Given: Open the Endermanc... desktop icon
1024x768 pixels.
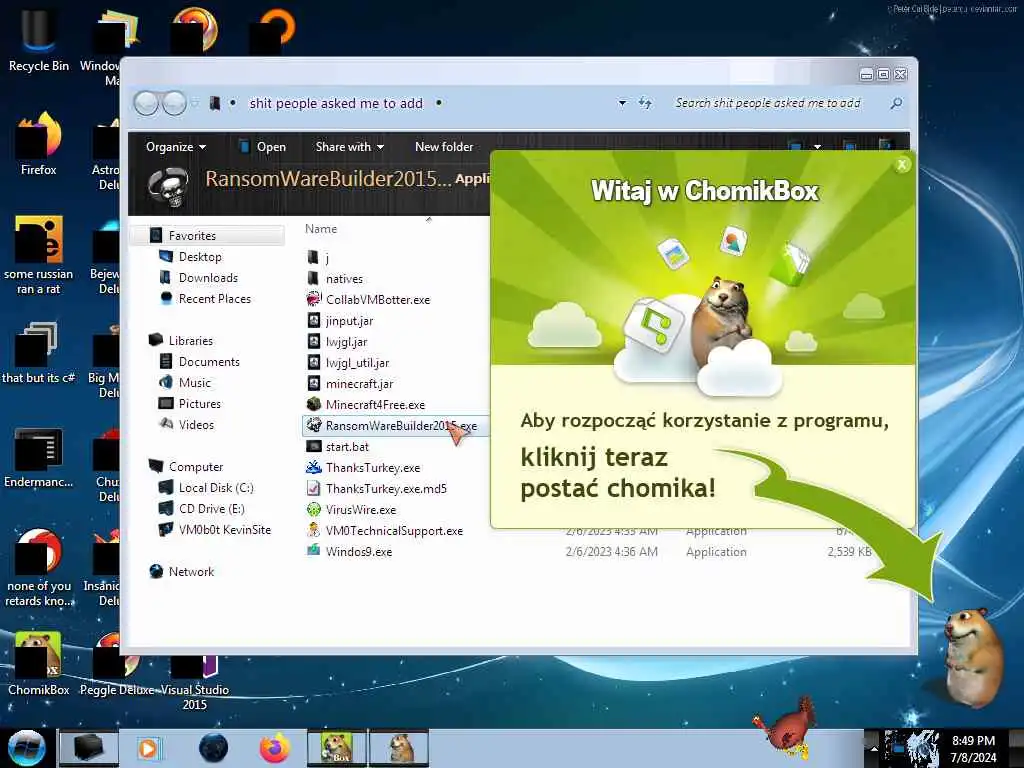Looking at the screenshot, I should pyautogui.click(x=38, y=457).
